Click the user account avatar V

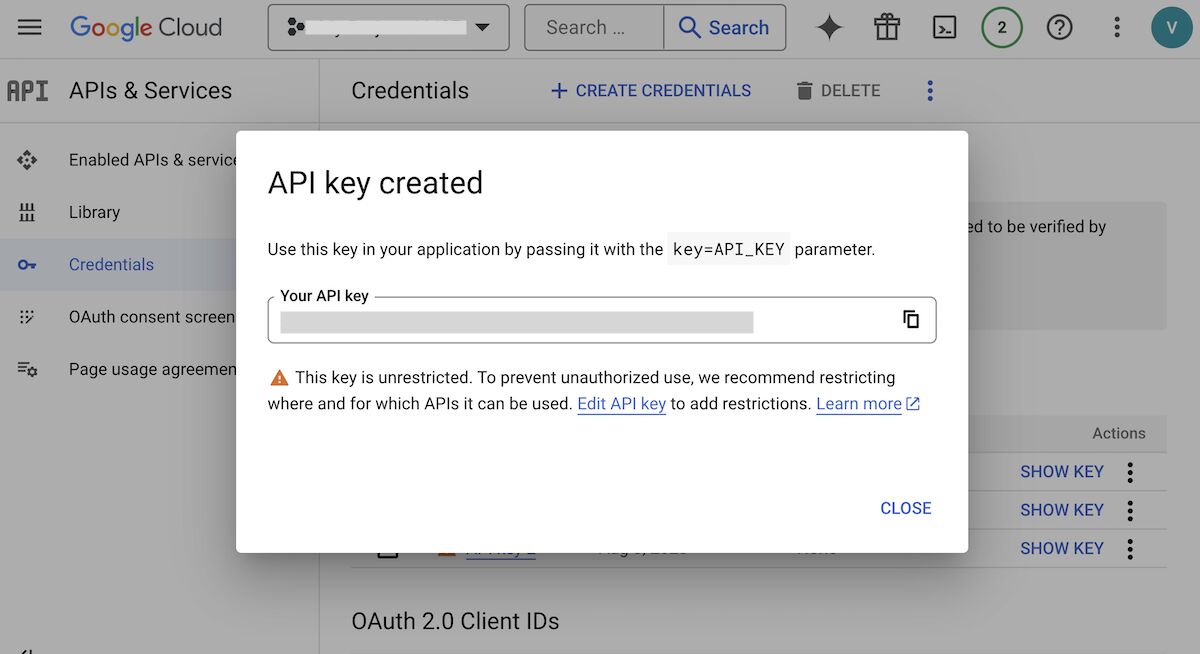[x=1172, y=27]
